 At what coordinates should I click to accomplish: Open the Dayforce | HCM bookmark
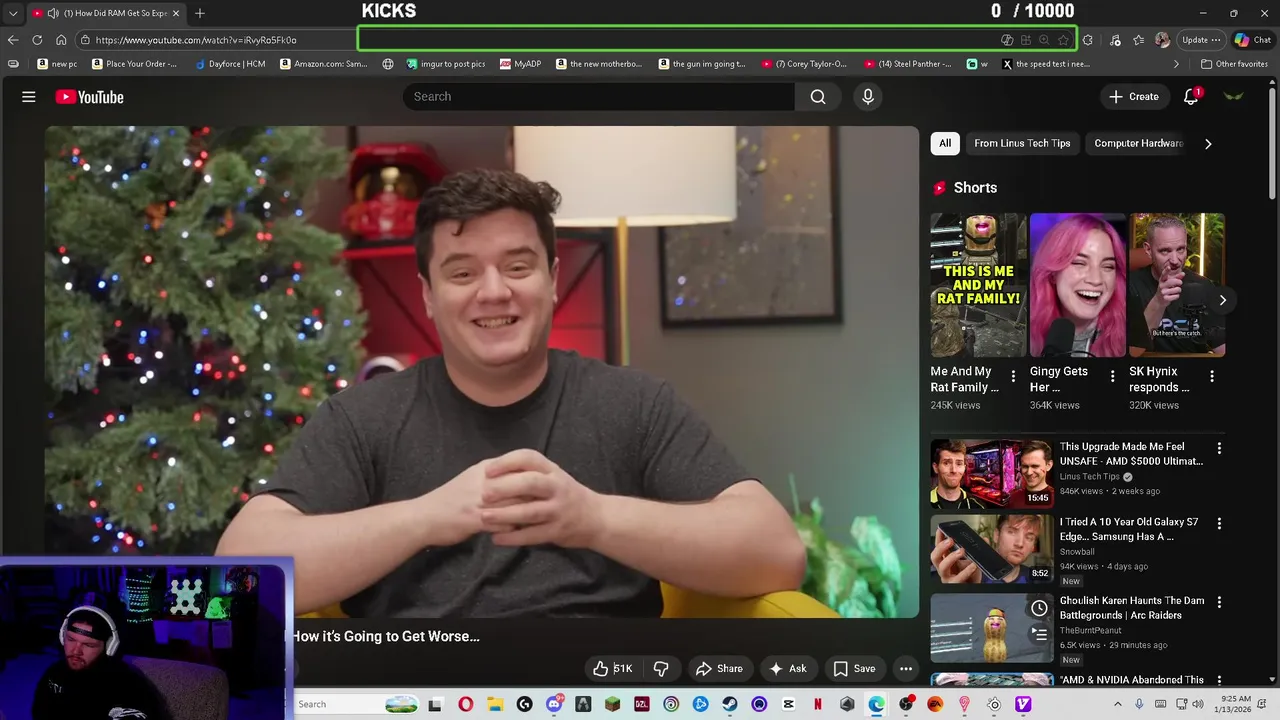pos(229,64)
